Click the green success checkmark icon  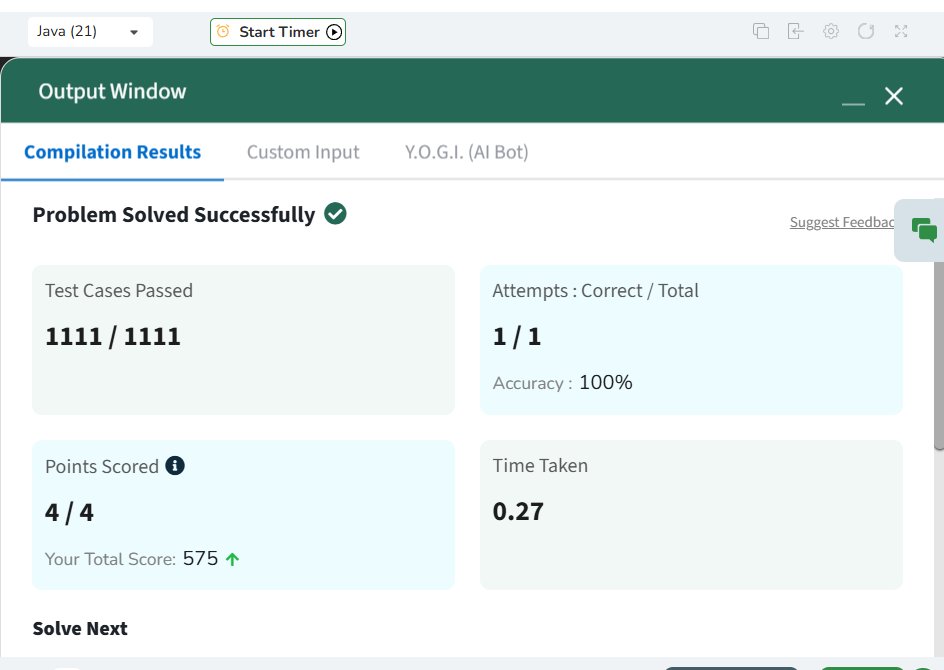335,214
